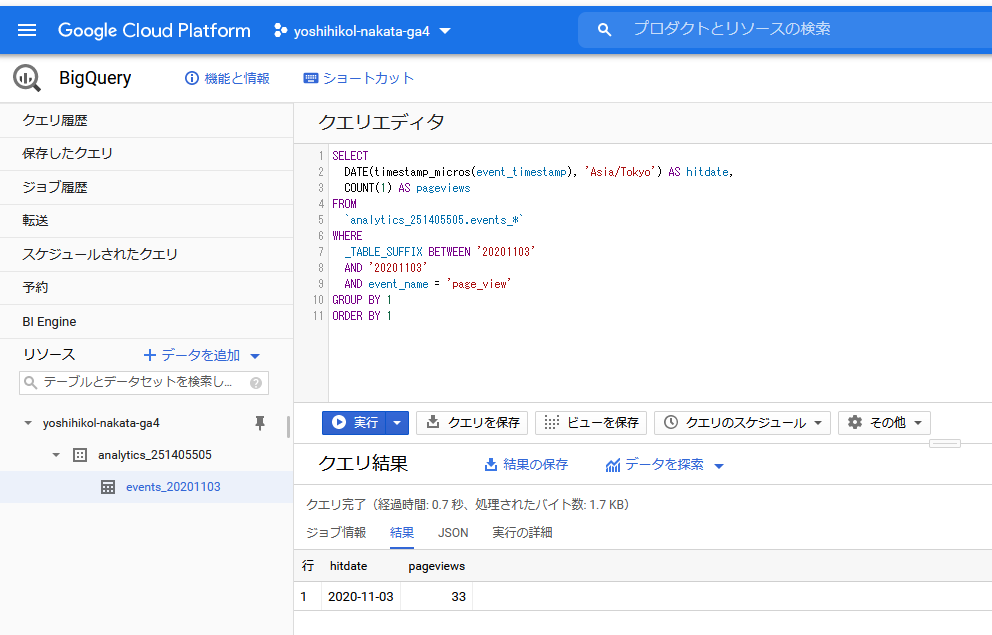Select the 2020-11-03 result cell
This screenshot has height=635, width=992.
pyautogui.click(x=361, y=596)
